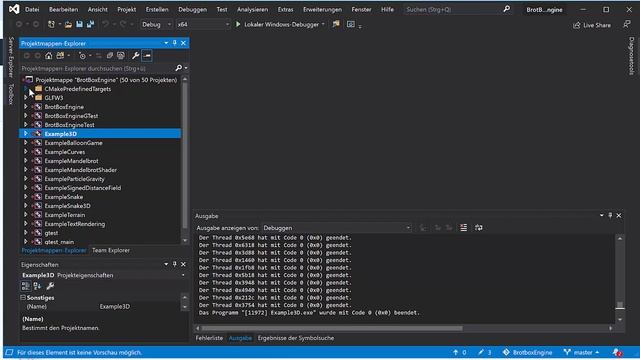Open the Debuggen menu

[x=192, y=9]
